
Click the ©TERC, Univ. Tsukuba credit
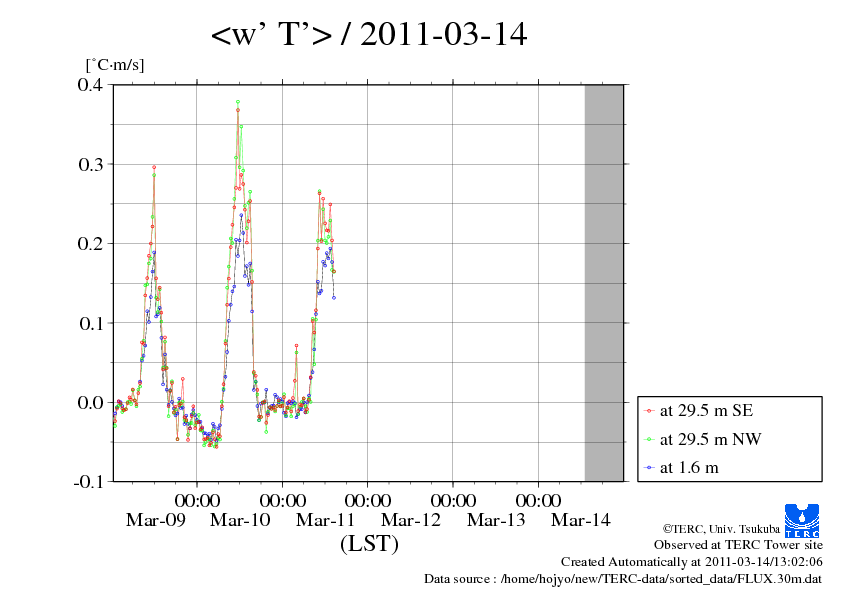click(721, 529)
